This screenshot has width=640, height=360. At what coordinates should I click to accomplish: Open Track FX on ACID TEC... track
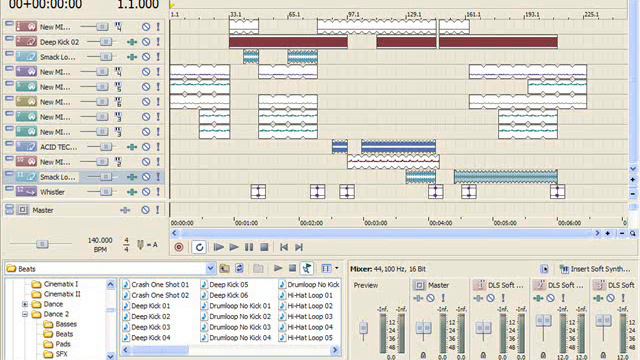point(131,147)
